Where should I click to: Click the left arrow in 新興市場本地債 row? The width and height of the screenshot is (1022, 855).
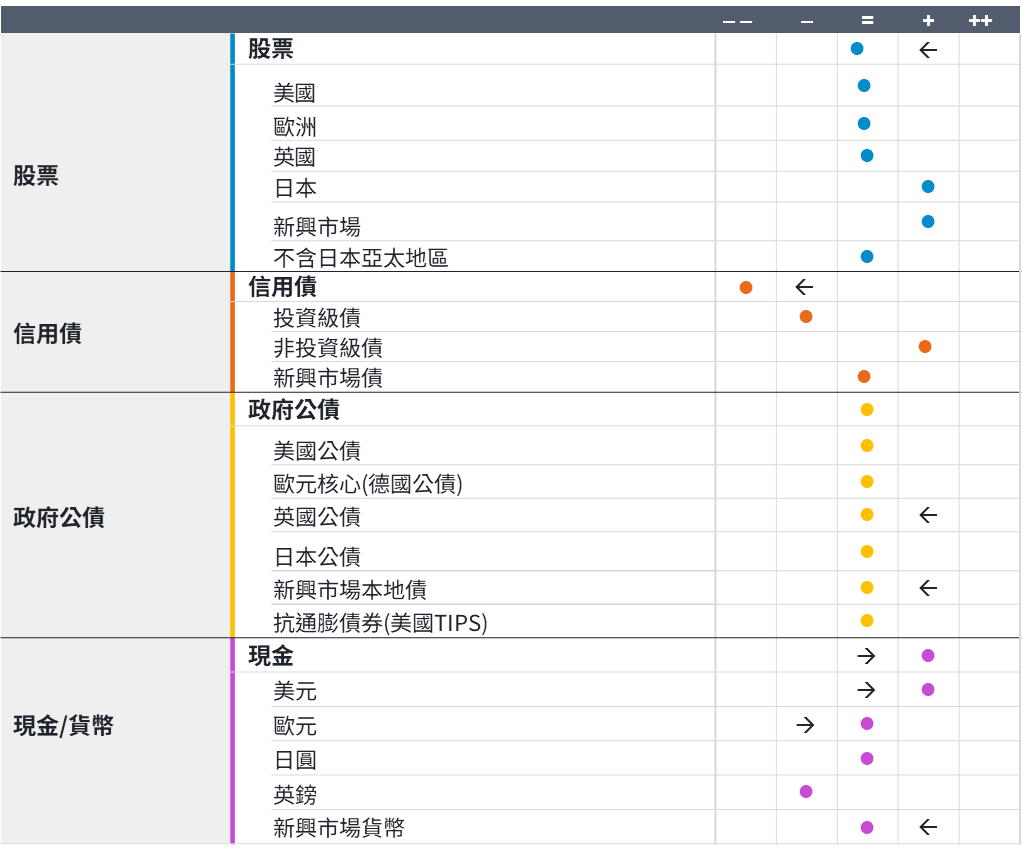pos(927,588)
